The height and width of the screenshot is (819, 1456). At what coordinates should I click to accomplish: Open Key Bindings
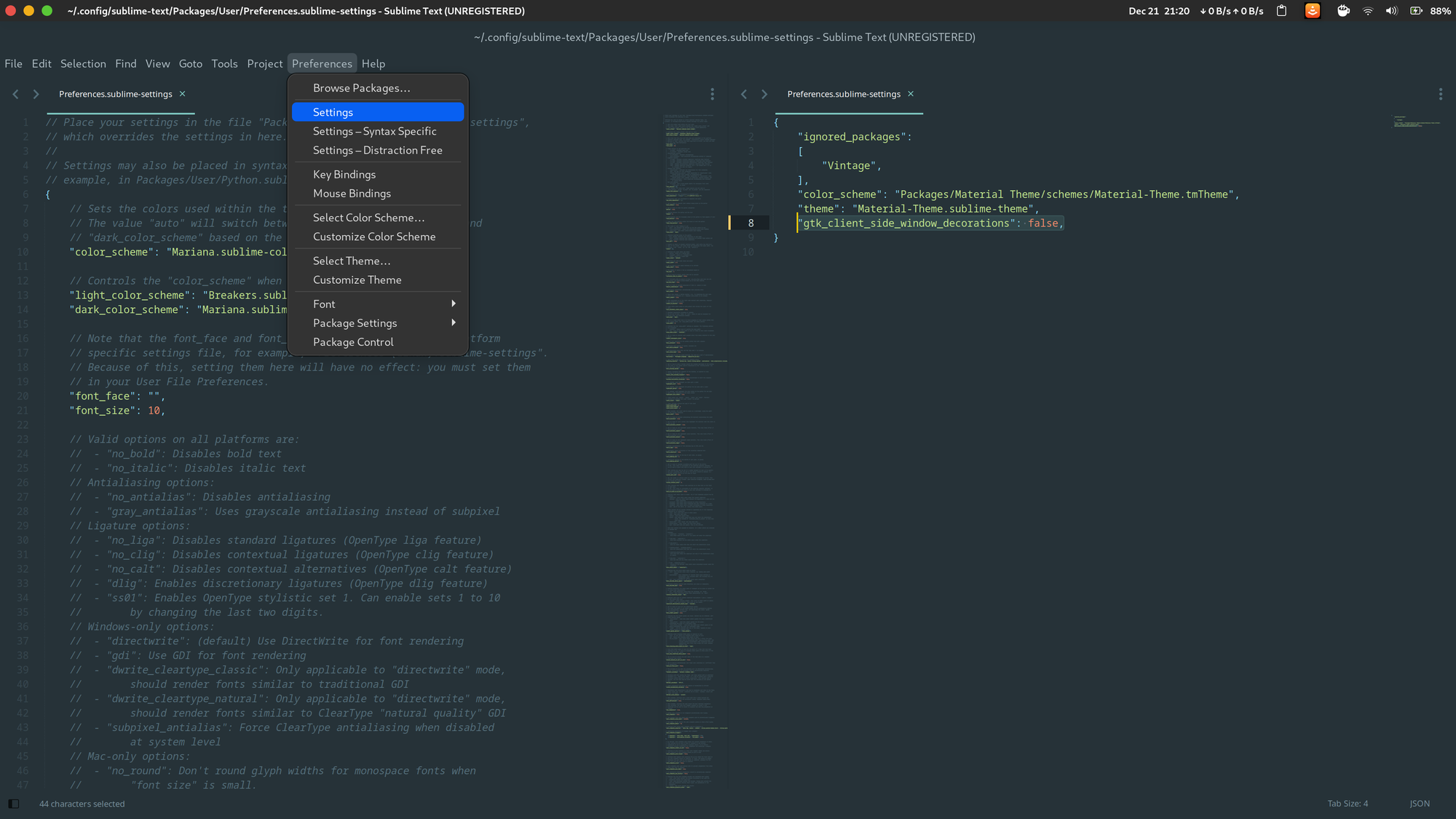(x=378, y=174)
